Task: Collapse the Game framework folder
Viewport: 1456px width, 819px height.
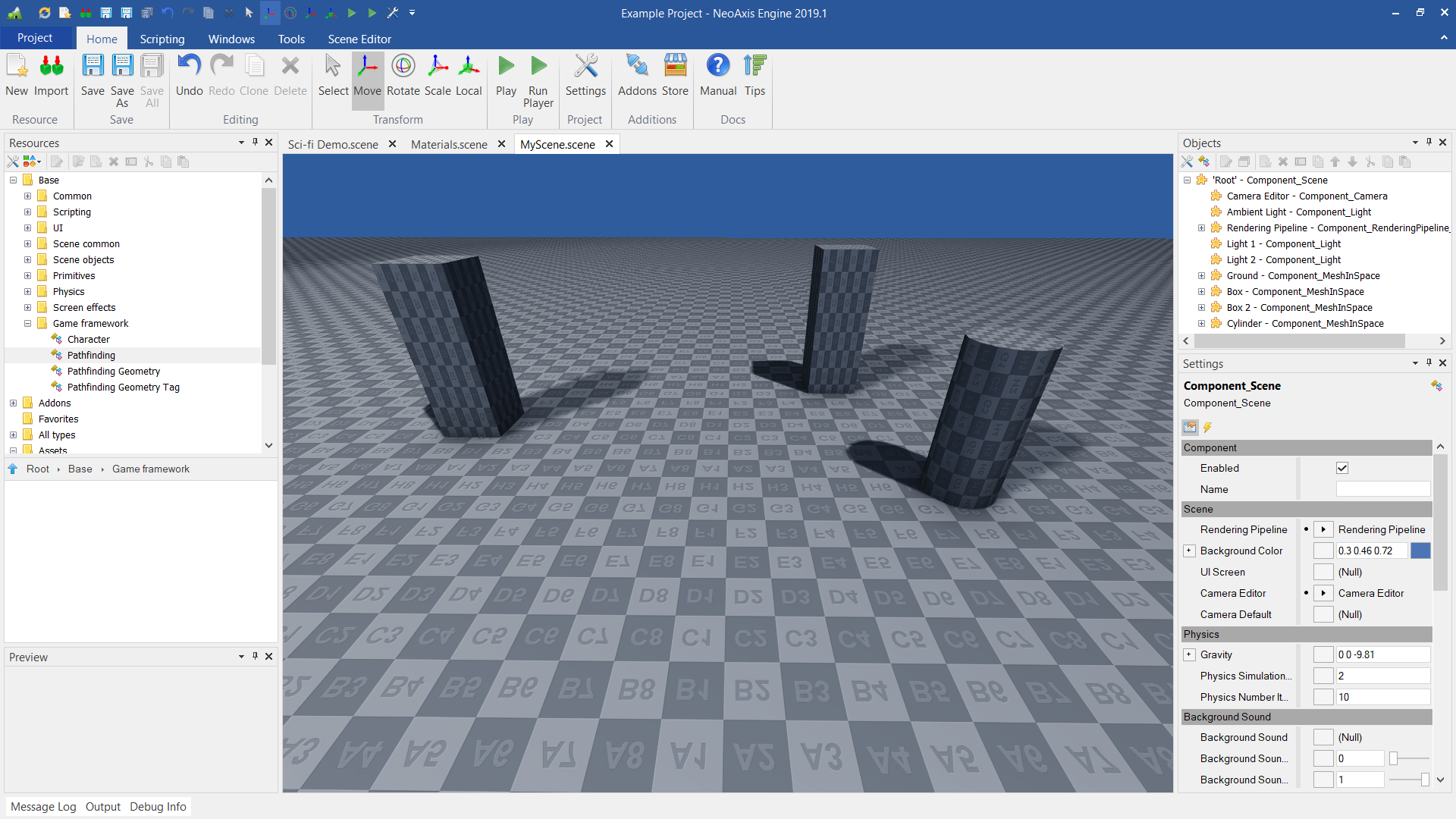Action: 27,324
